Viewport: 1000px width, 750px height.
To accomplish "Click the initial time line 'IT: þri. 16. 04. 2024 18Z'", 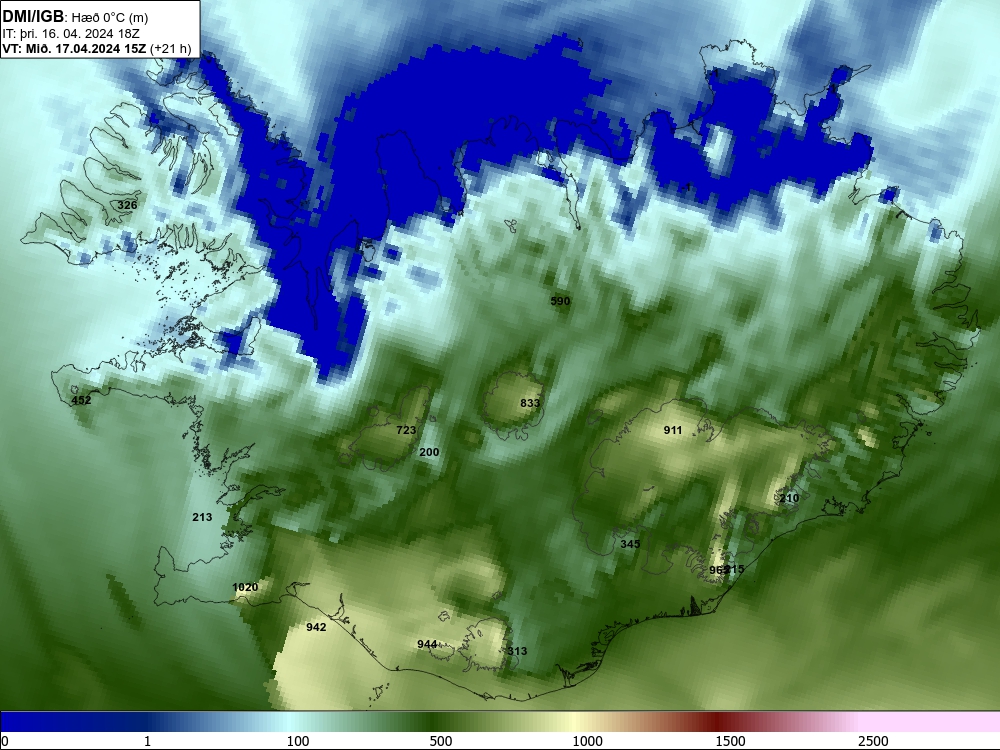I will click(71, 34).
